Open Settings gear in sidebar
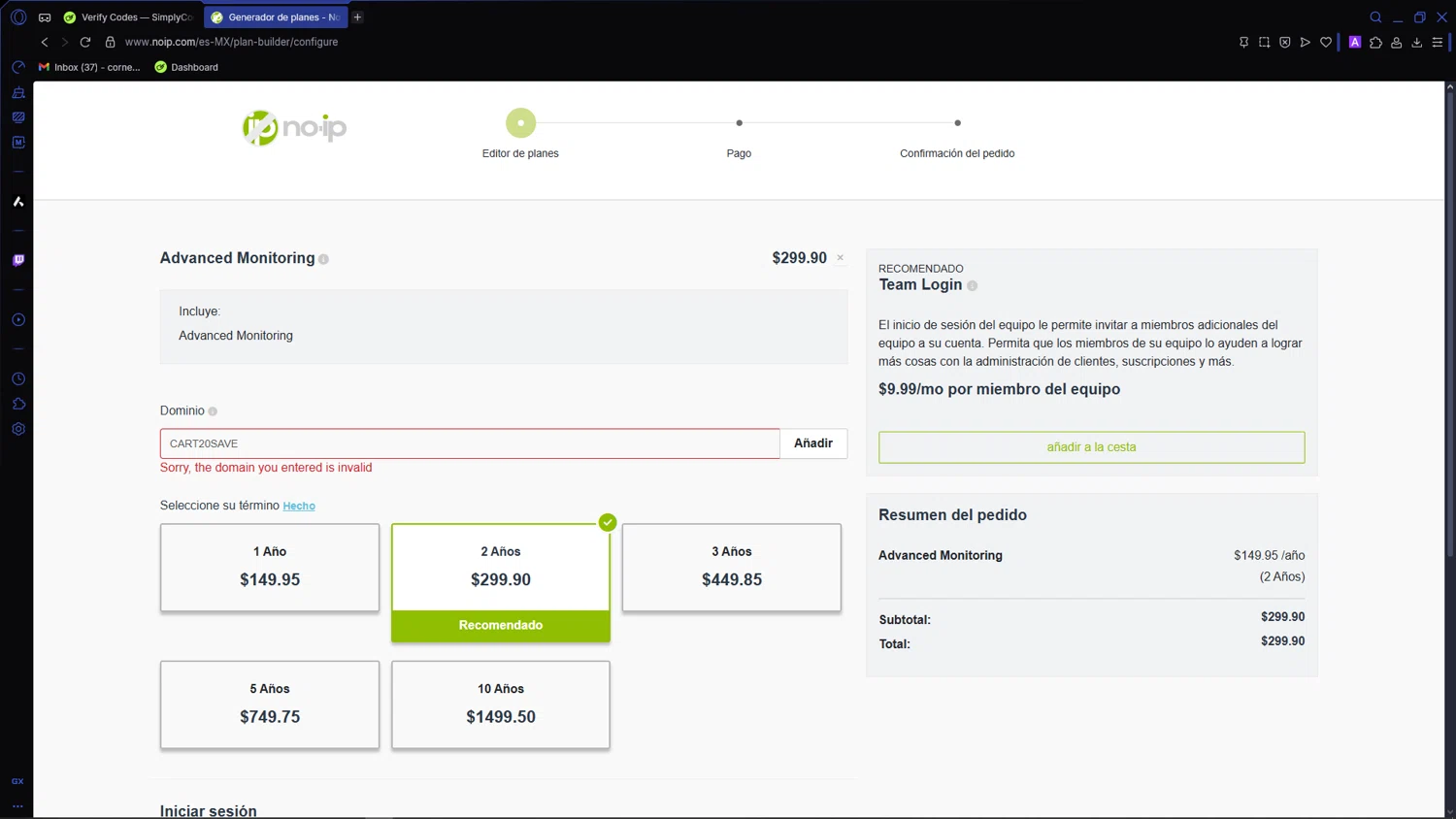Viewport: 1456px width, 819px height. tap(18, 429)
